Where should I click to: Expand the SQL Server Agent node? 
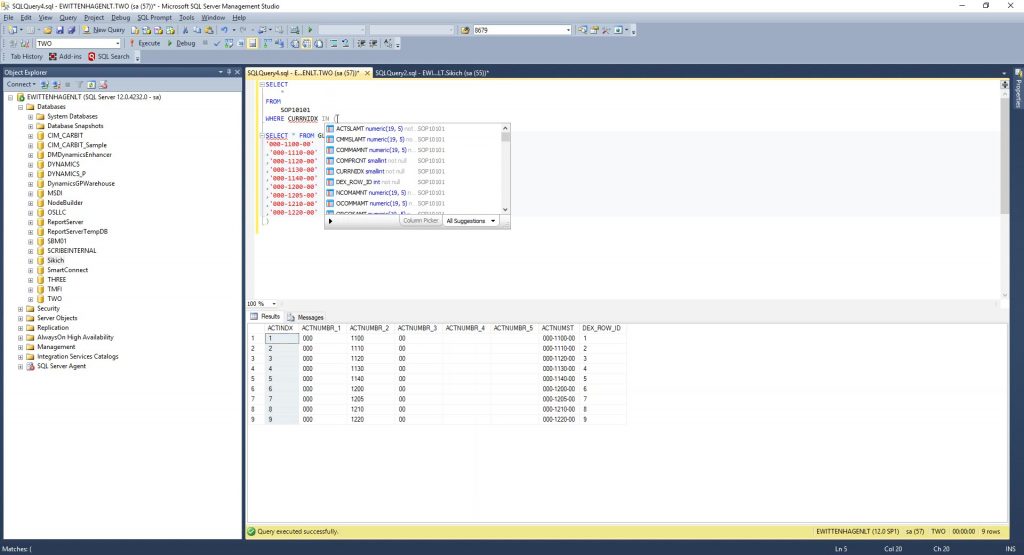20,366
